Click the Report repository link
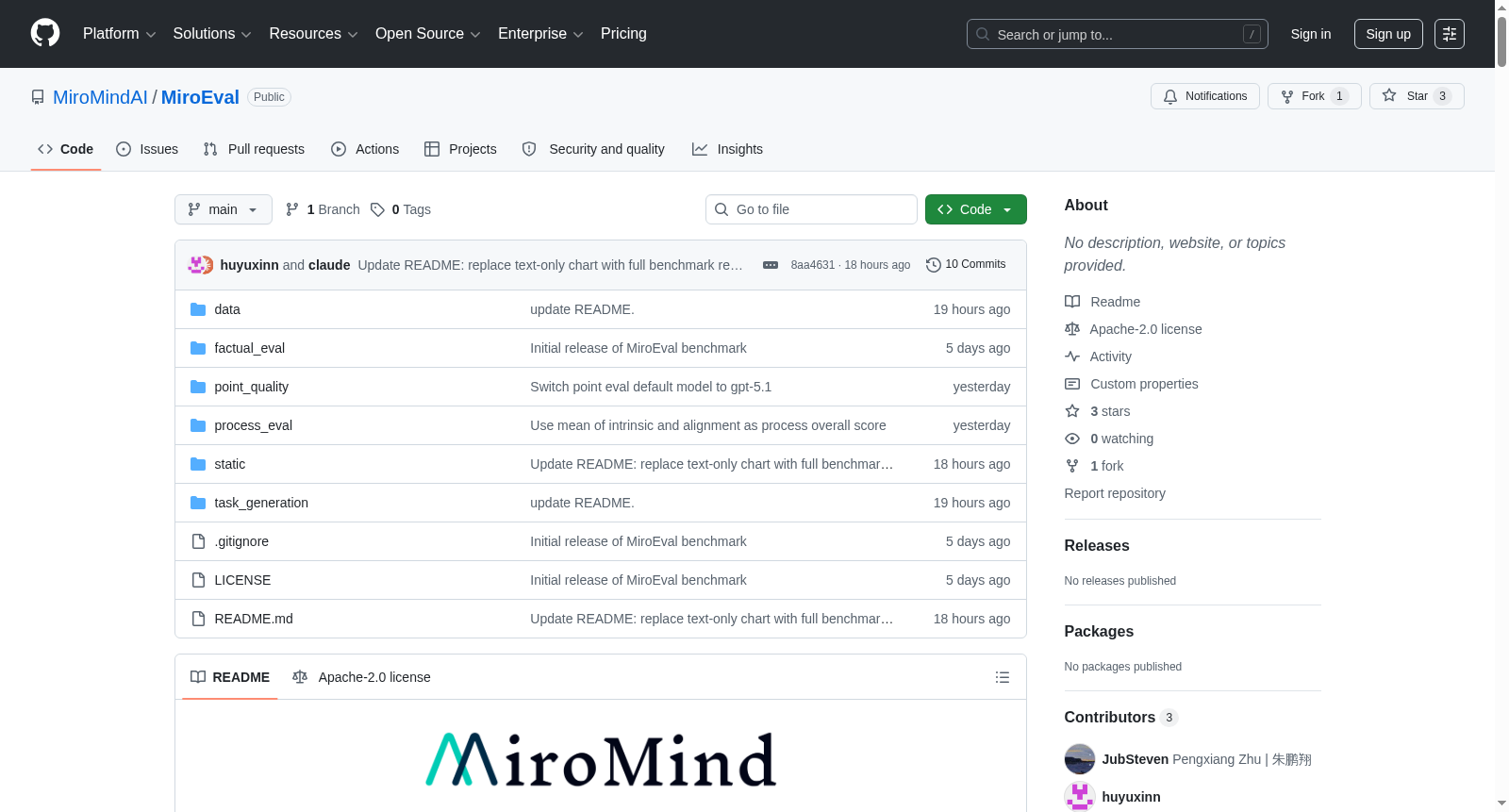This screenshot has height=812, width=1509. click(1115, 493)
